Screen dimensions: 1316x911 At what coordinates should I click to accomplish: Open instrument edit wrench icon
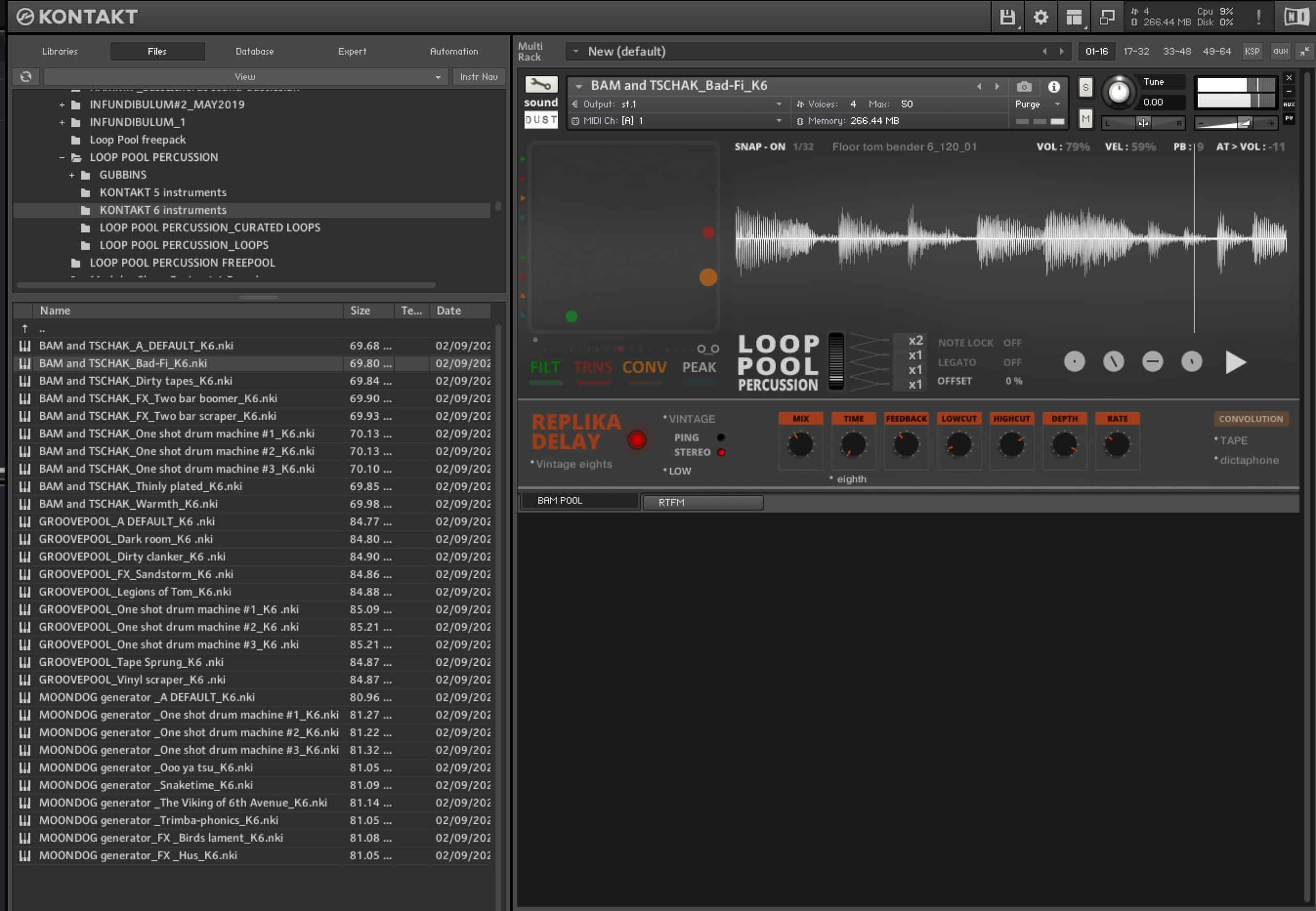pos(541,85)
